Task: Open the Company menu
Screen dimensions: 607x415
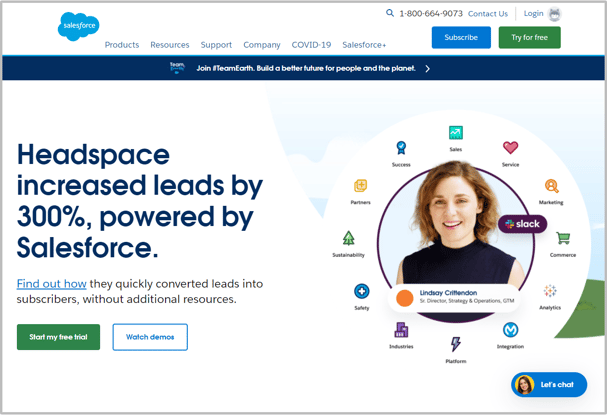Action: [262, 45]
